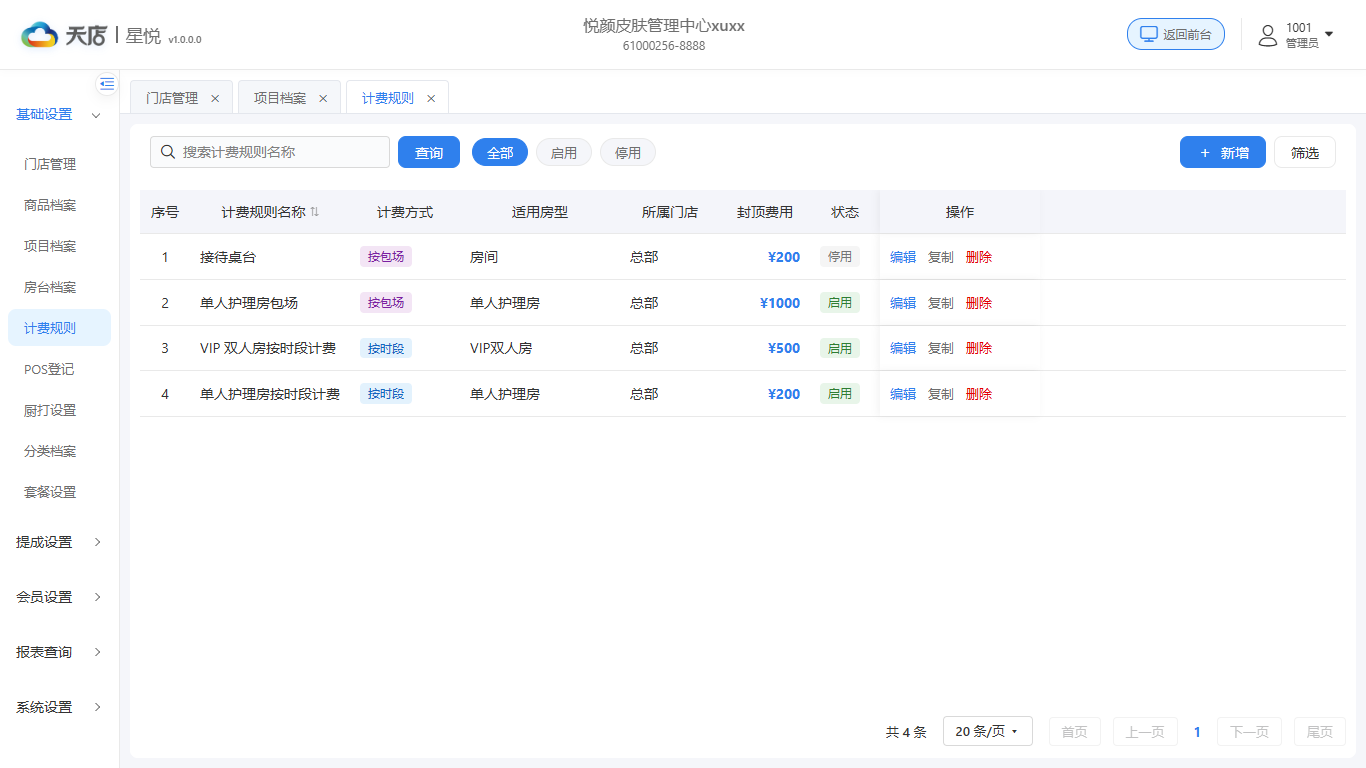Close the 门店管理 tab
Image resolution: width=1366 pixels, height=768 pixels.
click(x=215, y=98)
